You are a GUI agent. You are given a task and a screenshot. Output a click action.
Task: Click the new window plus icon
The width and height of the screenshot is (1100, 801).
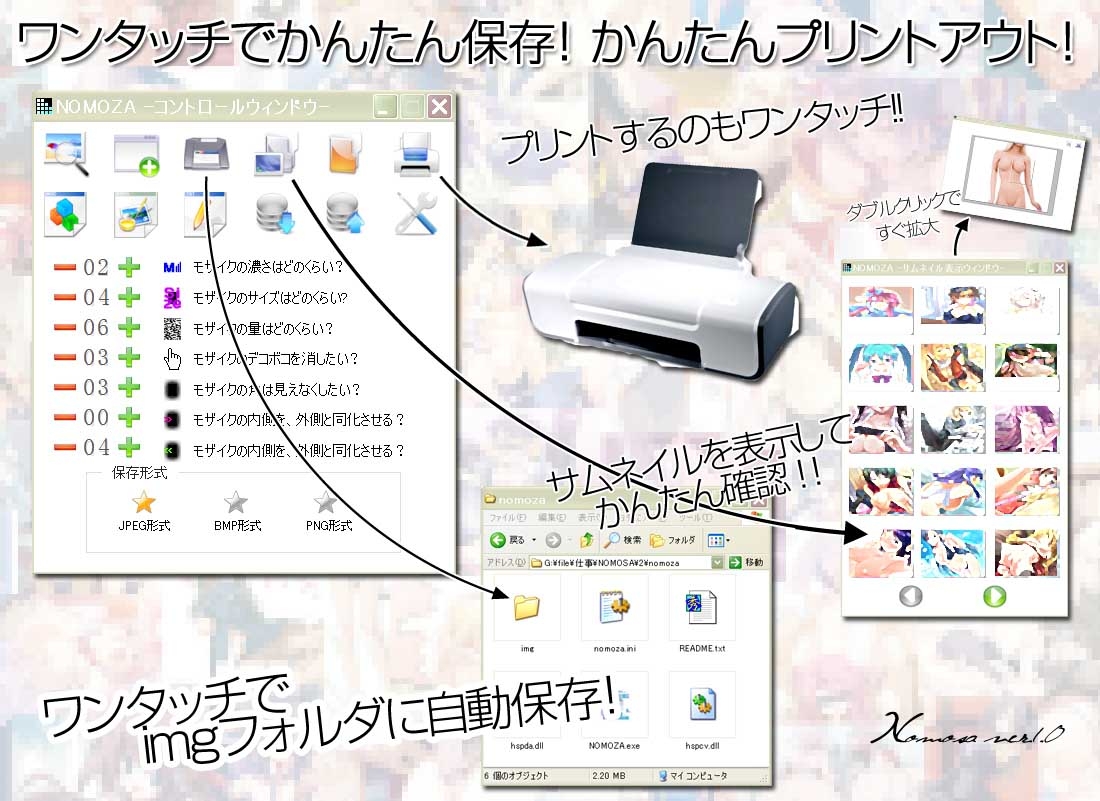tap(136, 154)
